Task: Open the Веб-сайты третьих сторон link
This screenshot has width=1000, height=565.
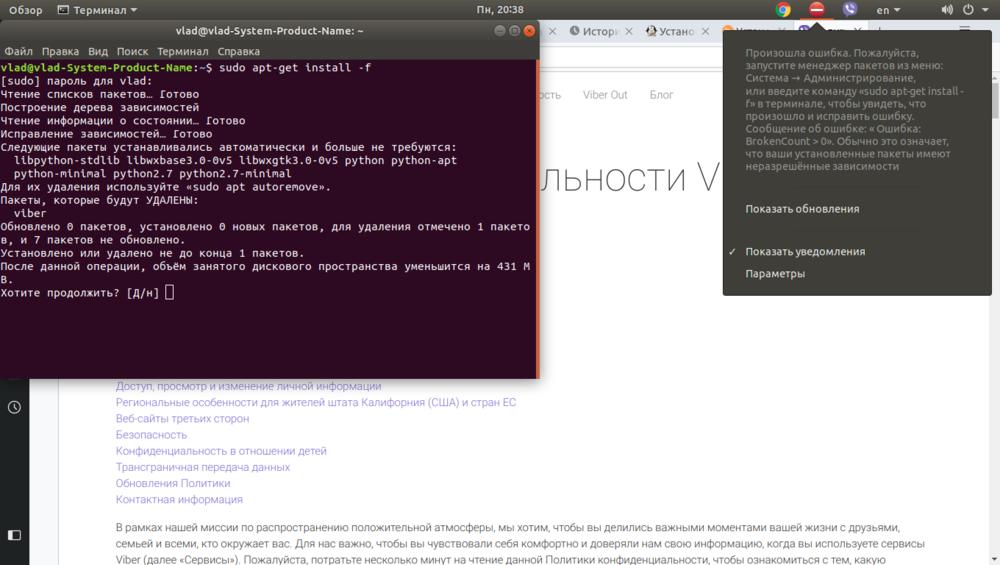Action: 182,419
